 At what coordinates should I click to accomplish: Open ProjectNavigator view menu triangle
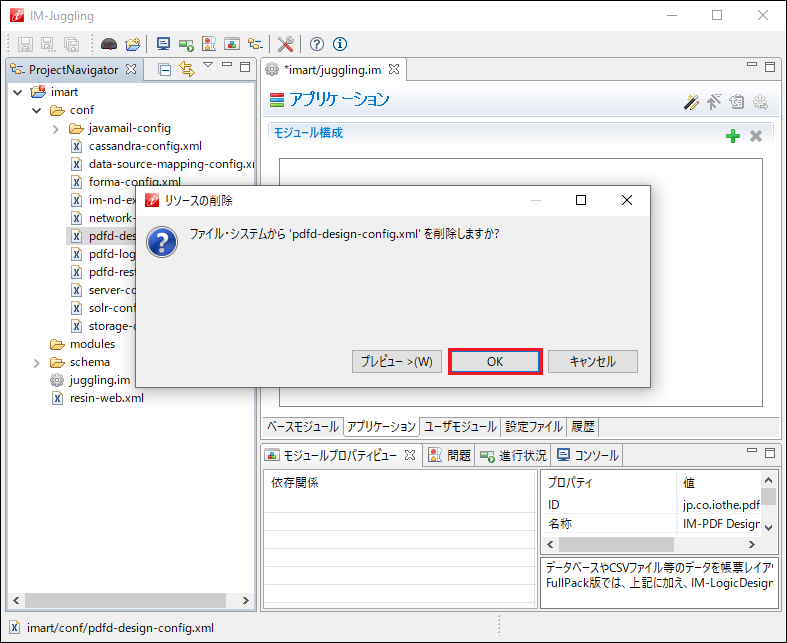208,65
